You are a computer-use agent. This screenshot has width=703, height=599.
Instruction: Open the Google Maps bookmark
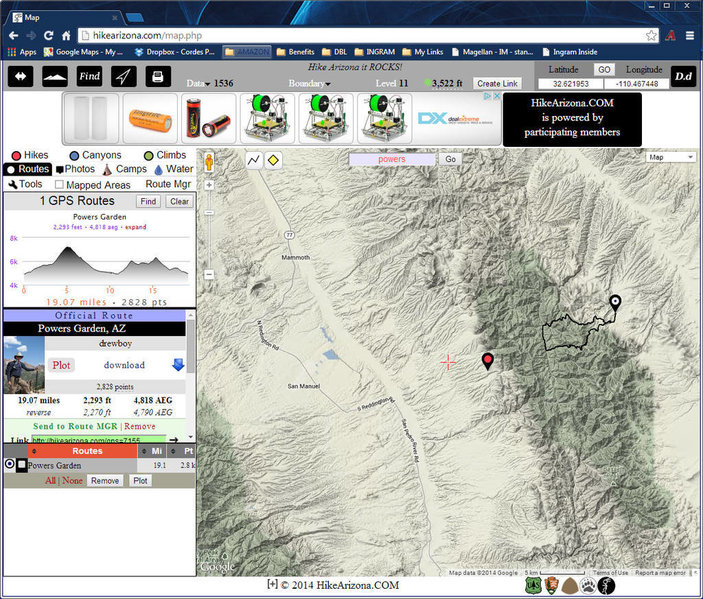coord(83,52)
